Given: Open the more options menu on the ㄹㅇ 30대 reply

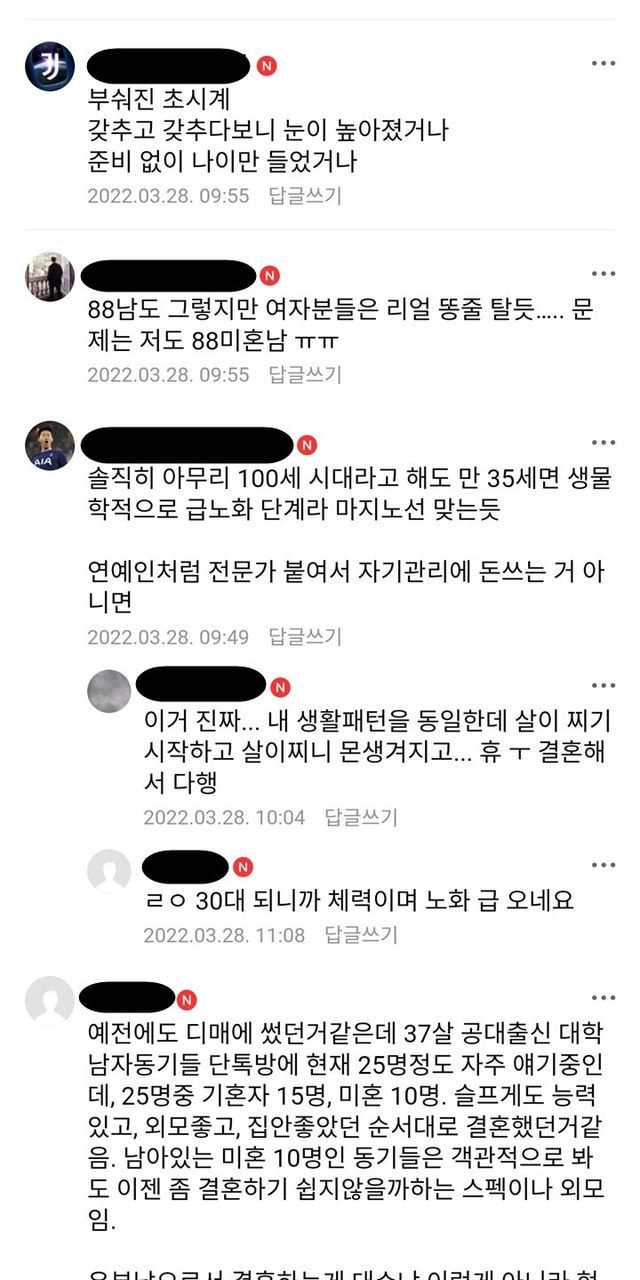Looking at the screenshot, I should tap(603, 864).
